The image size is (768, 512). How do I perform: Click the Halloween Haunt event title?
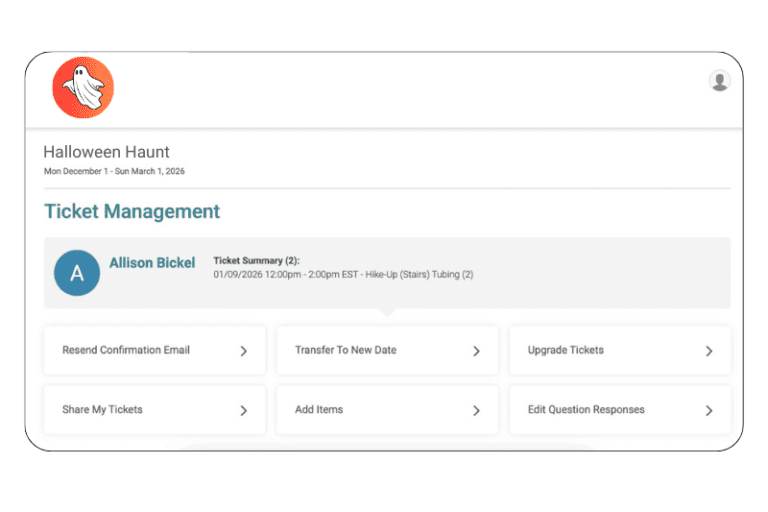[106, 152]
